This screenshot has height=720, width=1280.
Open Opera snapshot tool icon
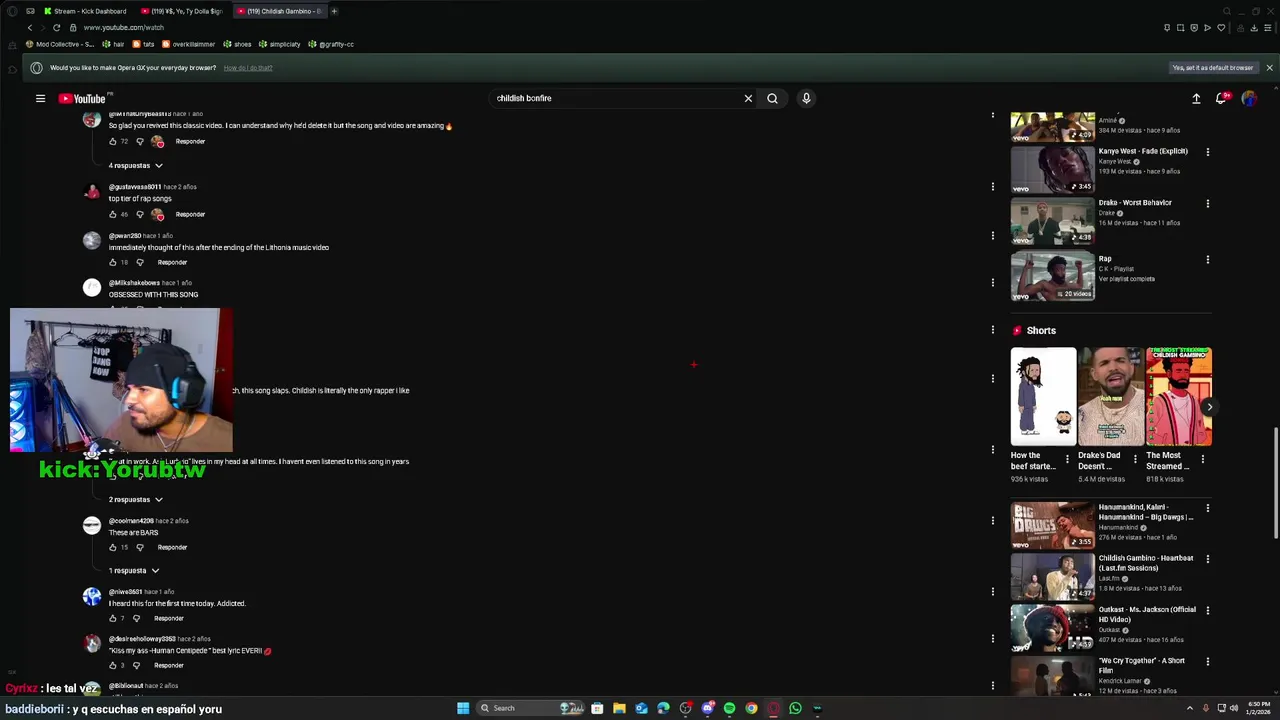click(1180, 27)
